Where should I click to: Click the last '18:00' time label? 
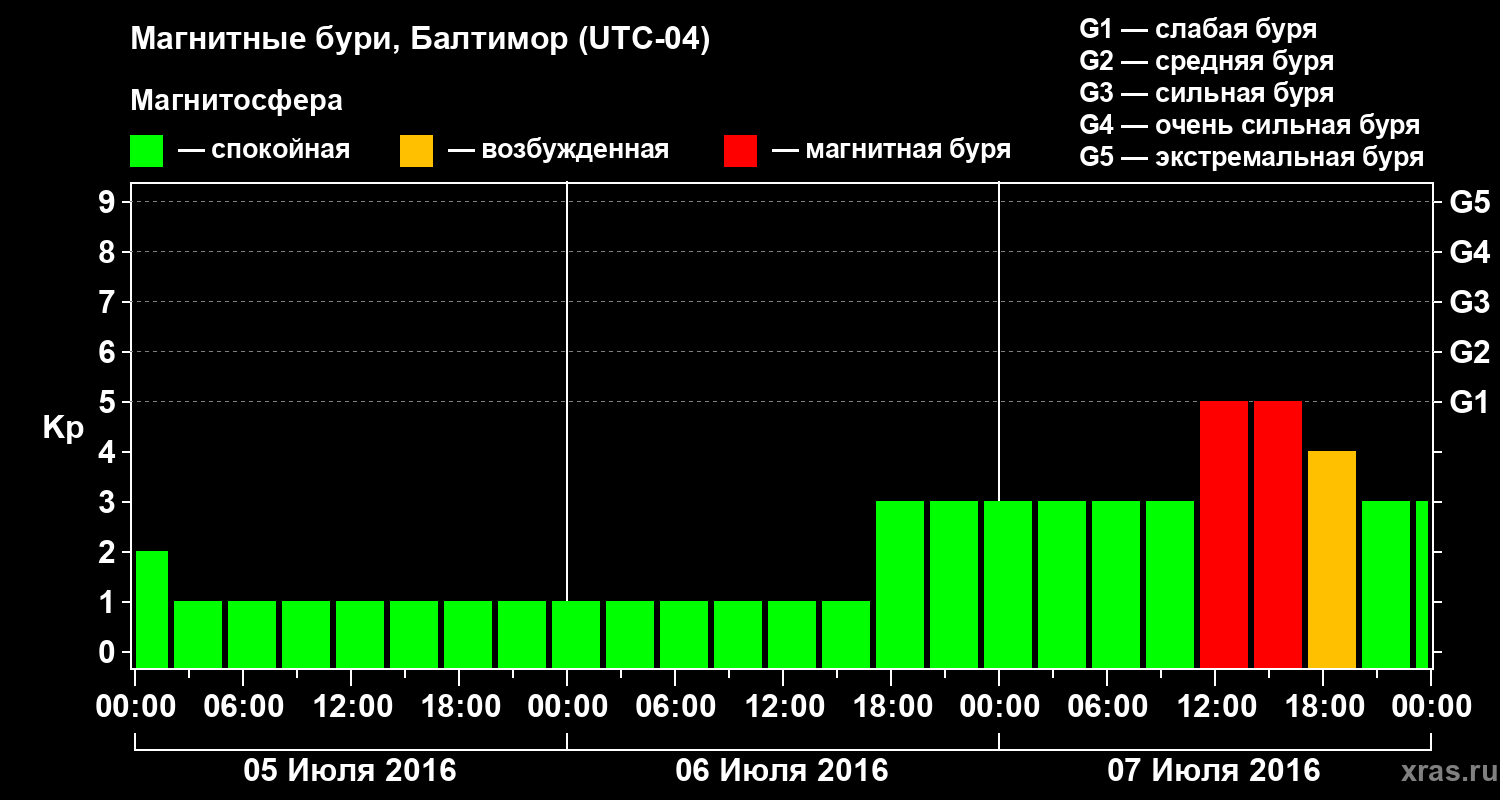(x=1323, y=707)
